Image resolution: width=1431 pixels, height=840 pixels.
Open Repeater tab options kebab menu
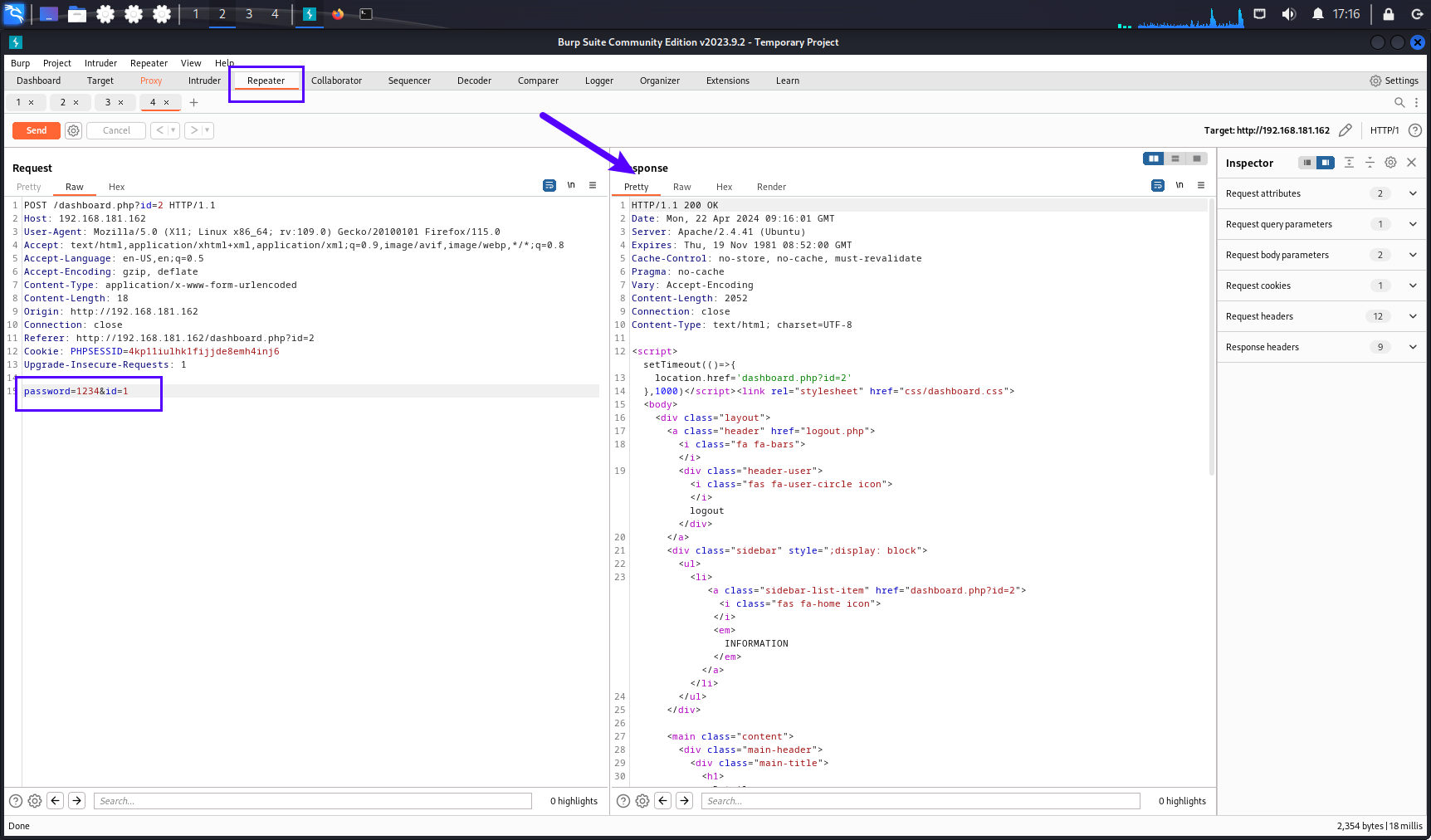pos(1416,102)
